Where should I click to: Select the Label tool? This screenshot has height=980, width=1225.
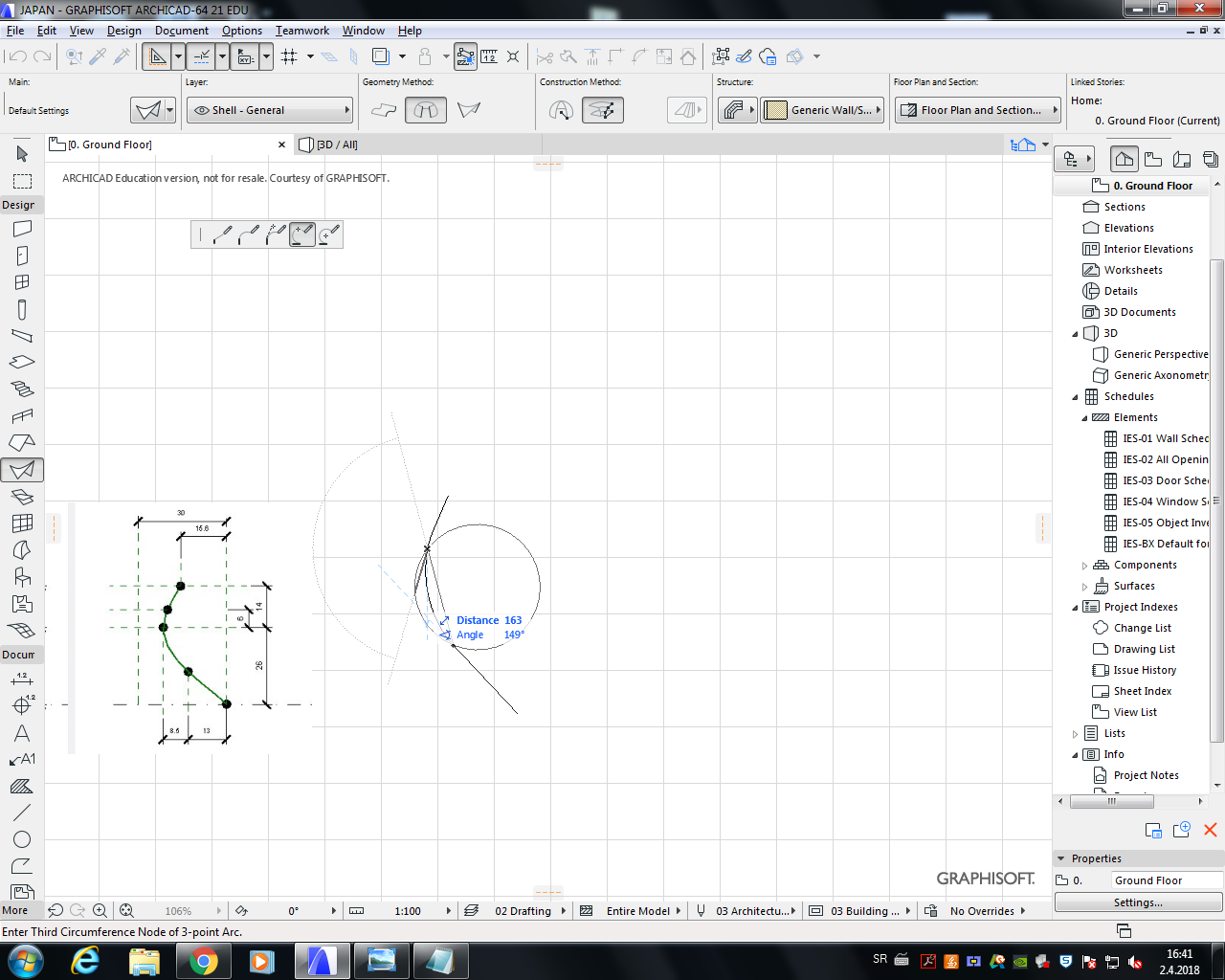(x=22, y=760)
